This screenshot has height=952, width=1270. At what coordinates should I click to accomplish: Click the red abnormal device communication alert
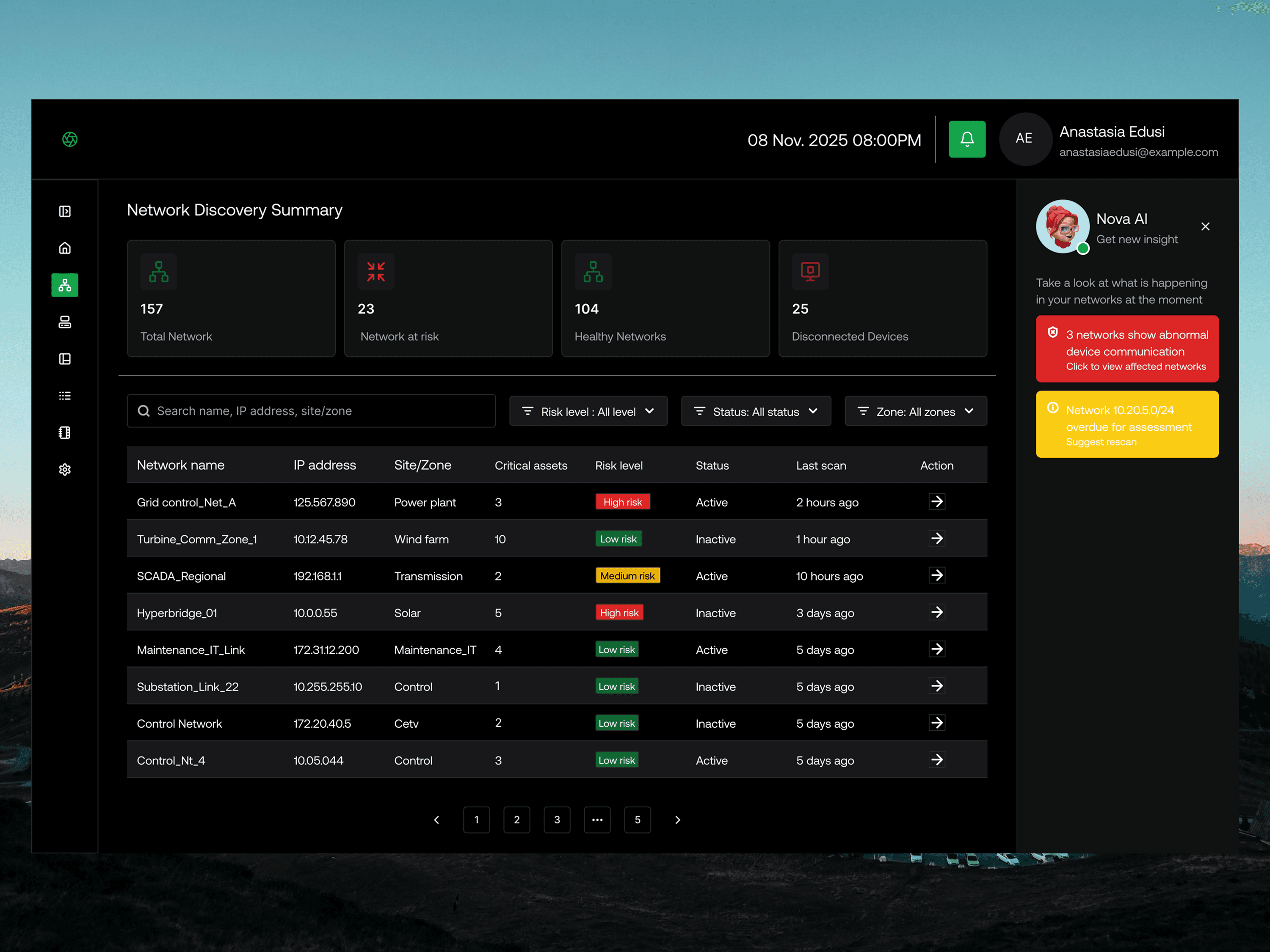tap(1126, 349)
